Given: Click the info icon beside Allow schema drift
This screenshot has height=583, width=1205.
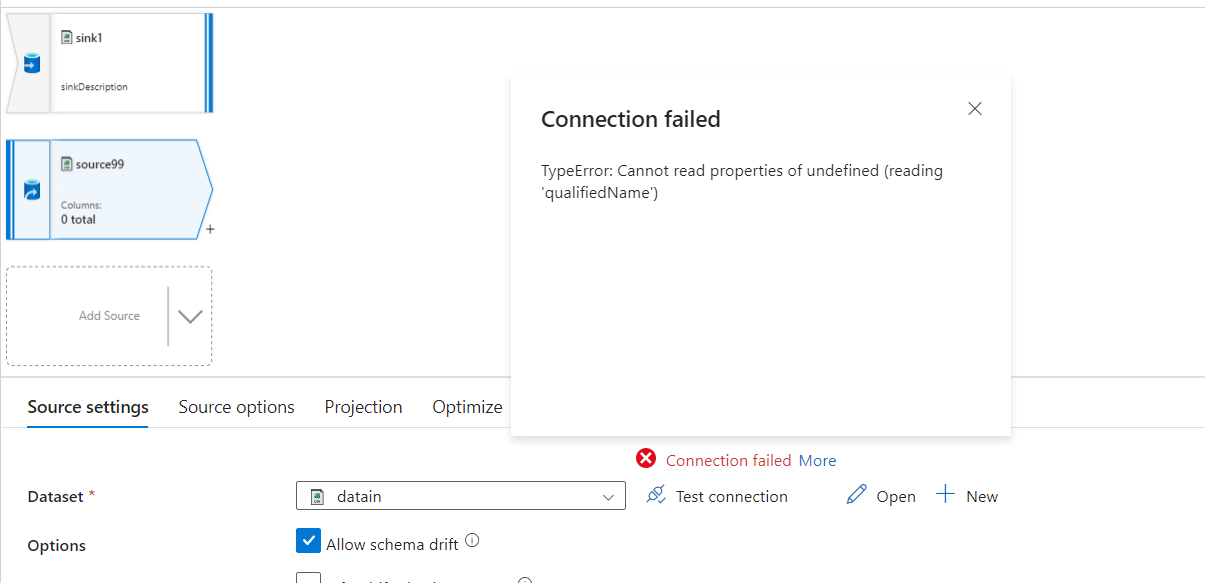Looking at the screenshot, I should 473,541.
